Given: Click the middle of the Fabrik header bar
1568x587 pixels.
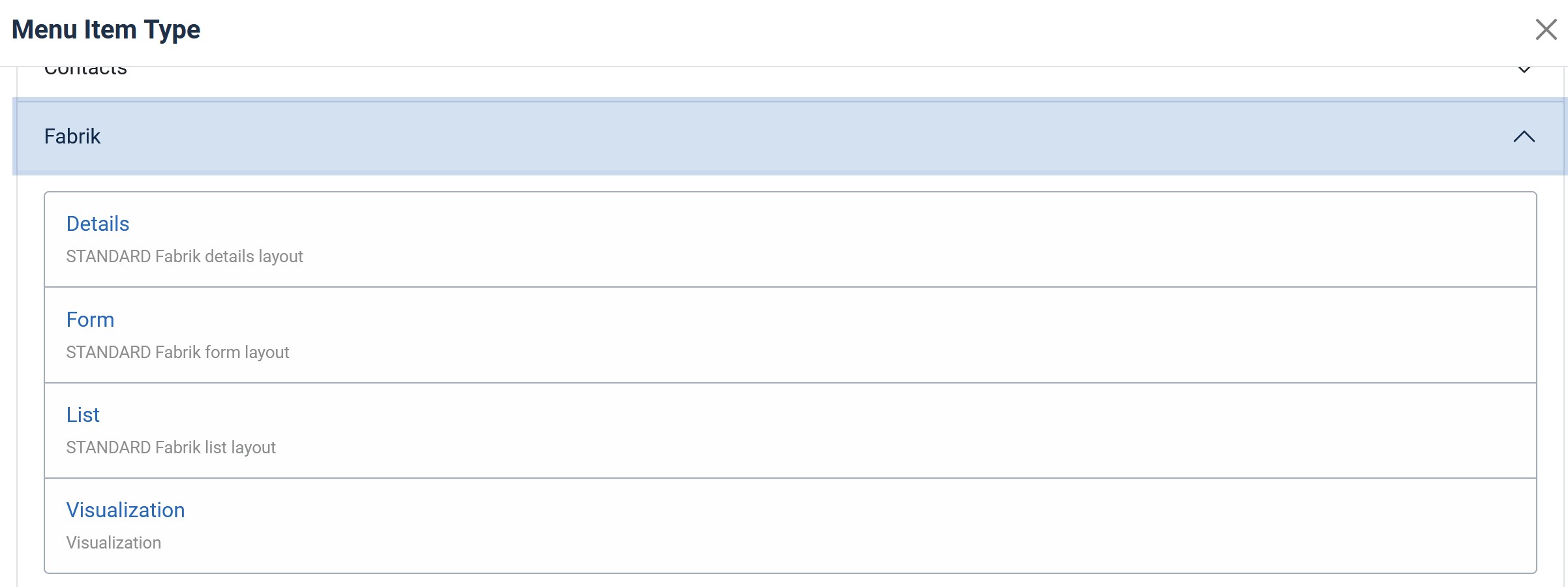Looking at the screenshot, I should click(783, 136).
